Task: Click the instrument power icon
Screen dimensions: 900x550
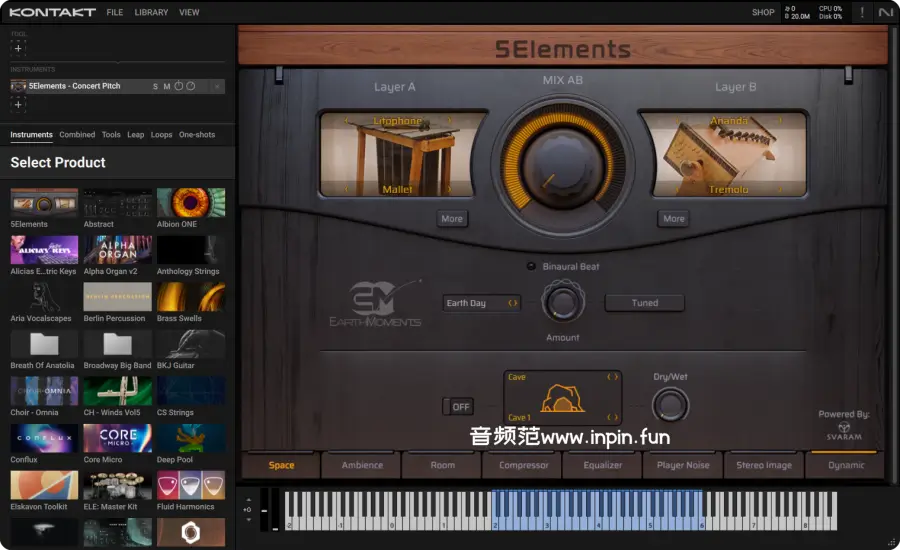Action: click(x=179, y=86)
